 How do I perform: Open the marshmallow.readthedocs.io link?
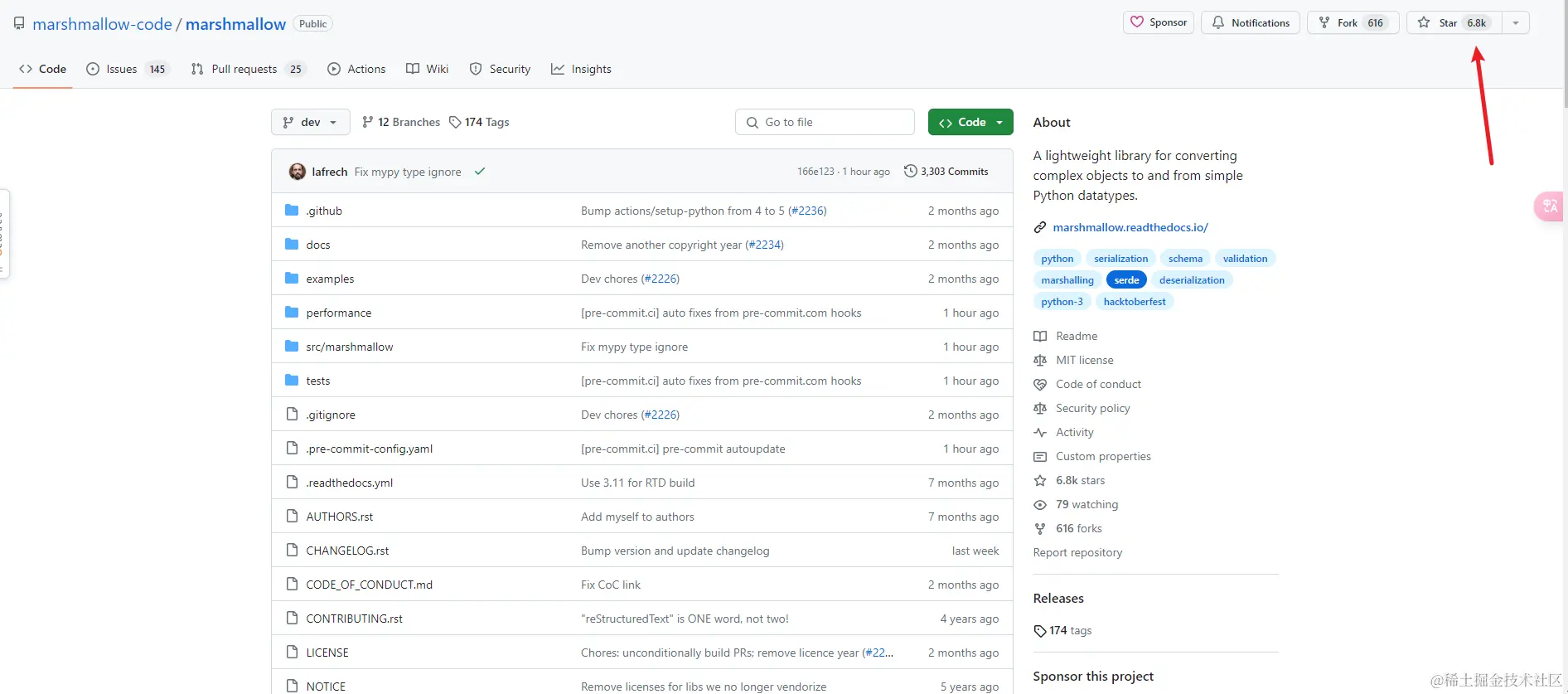[x=1130, y=227]
